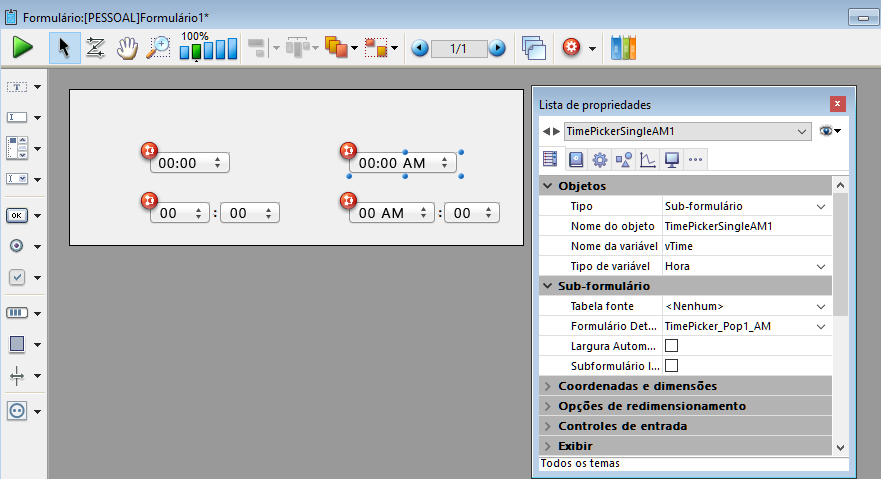Activate the hand pan tool

(127, 47)
